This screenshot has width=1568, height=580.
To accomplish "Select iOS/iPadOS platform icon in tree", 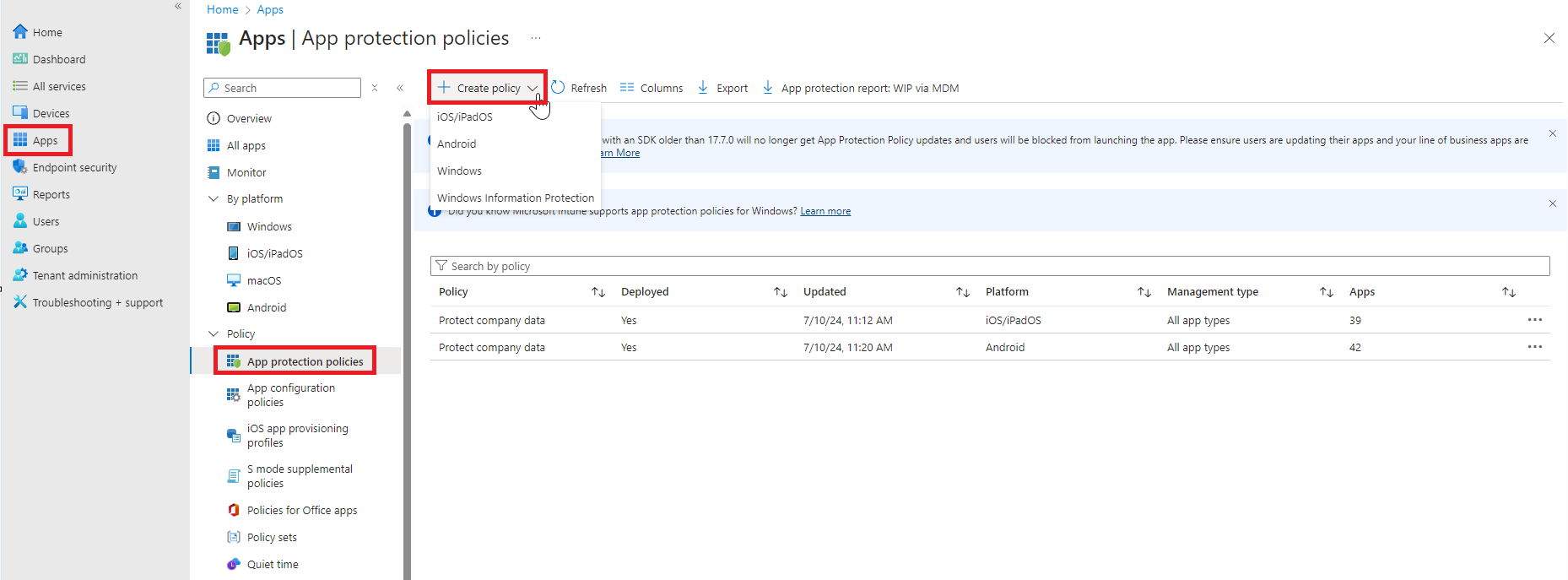I will tap(234, 253).
